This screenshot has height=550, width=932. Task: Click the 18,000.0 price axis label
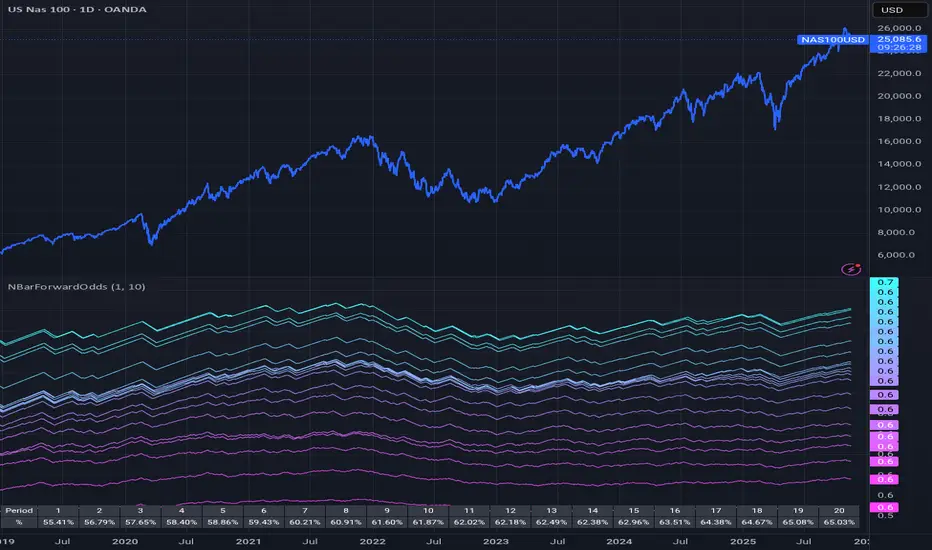(x=899, y=118)
